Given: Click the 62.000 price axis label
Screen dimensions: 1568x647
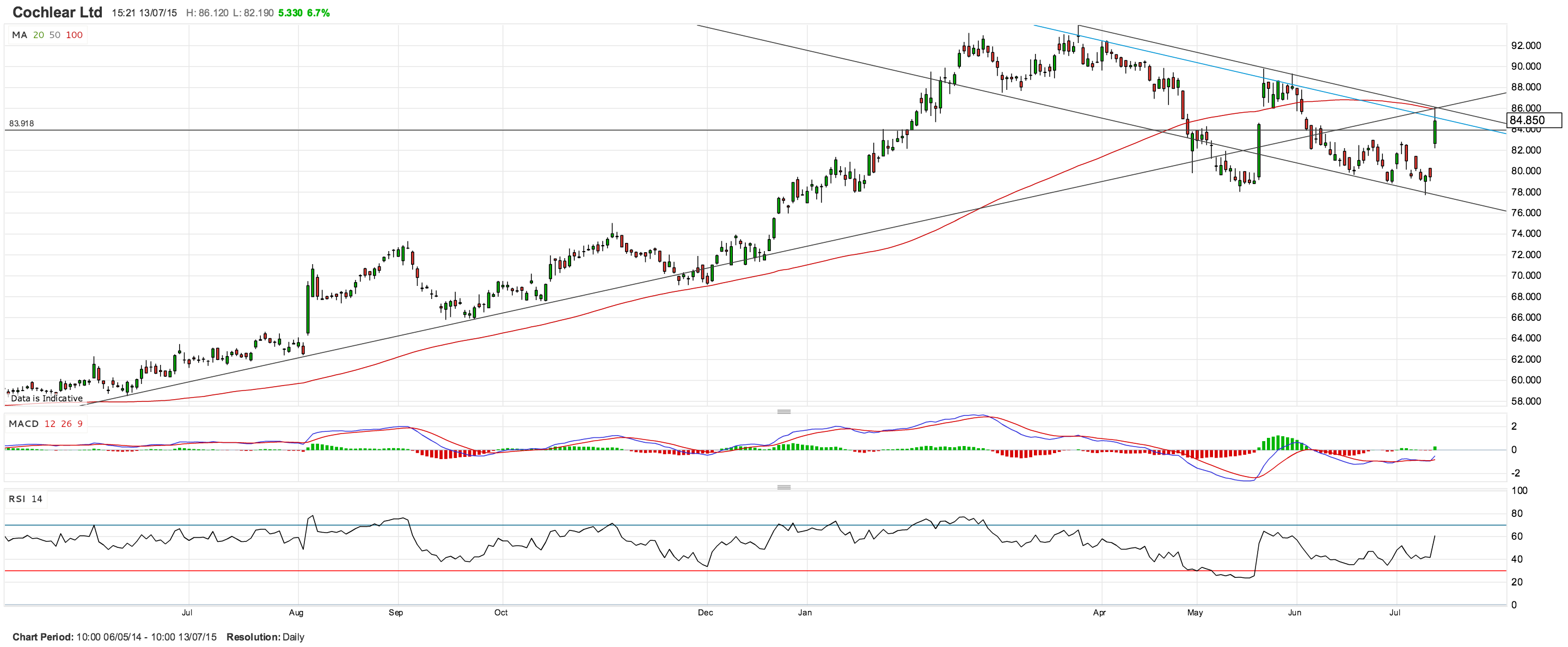Looking at the screenshot, I should pos(1526,359).
